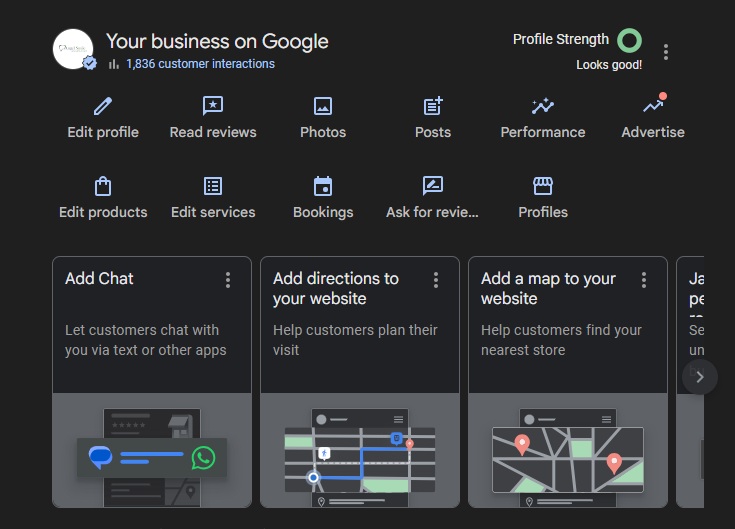Open the 1,836 customer interactions link
The image size is (735, 529).
coord(200,64)
